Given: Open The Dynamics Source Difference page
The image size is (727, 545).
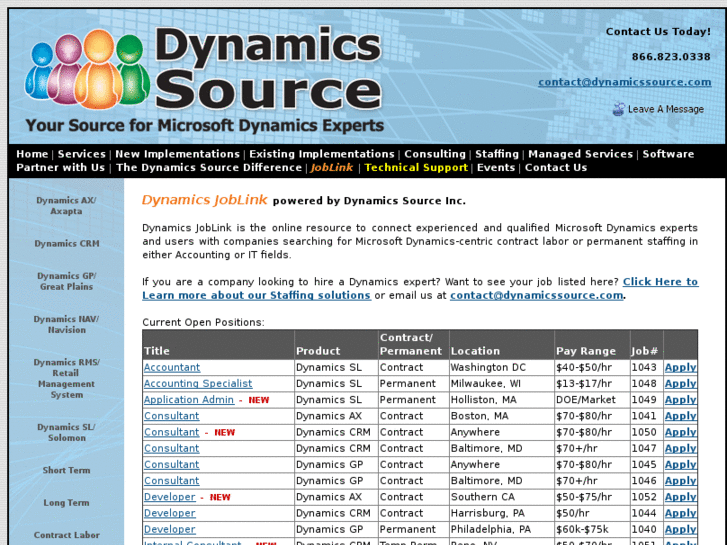Looking at the screenshot, I should click(x=209, y=167).
